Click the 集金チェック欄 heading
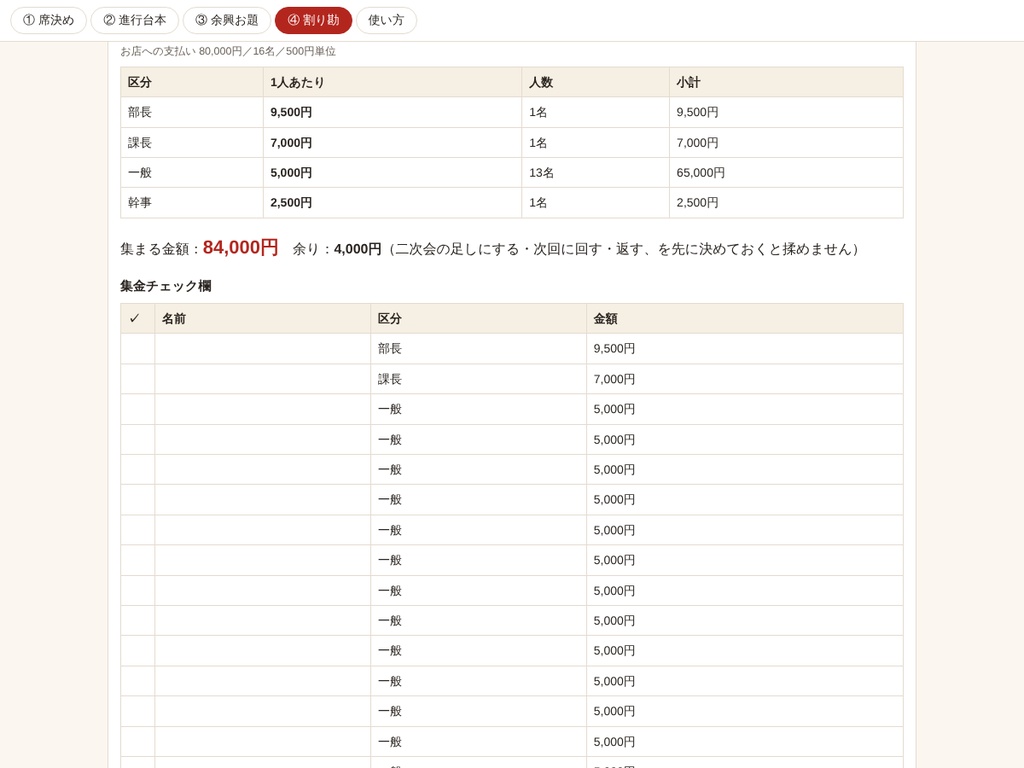 [166, 286]
